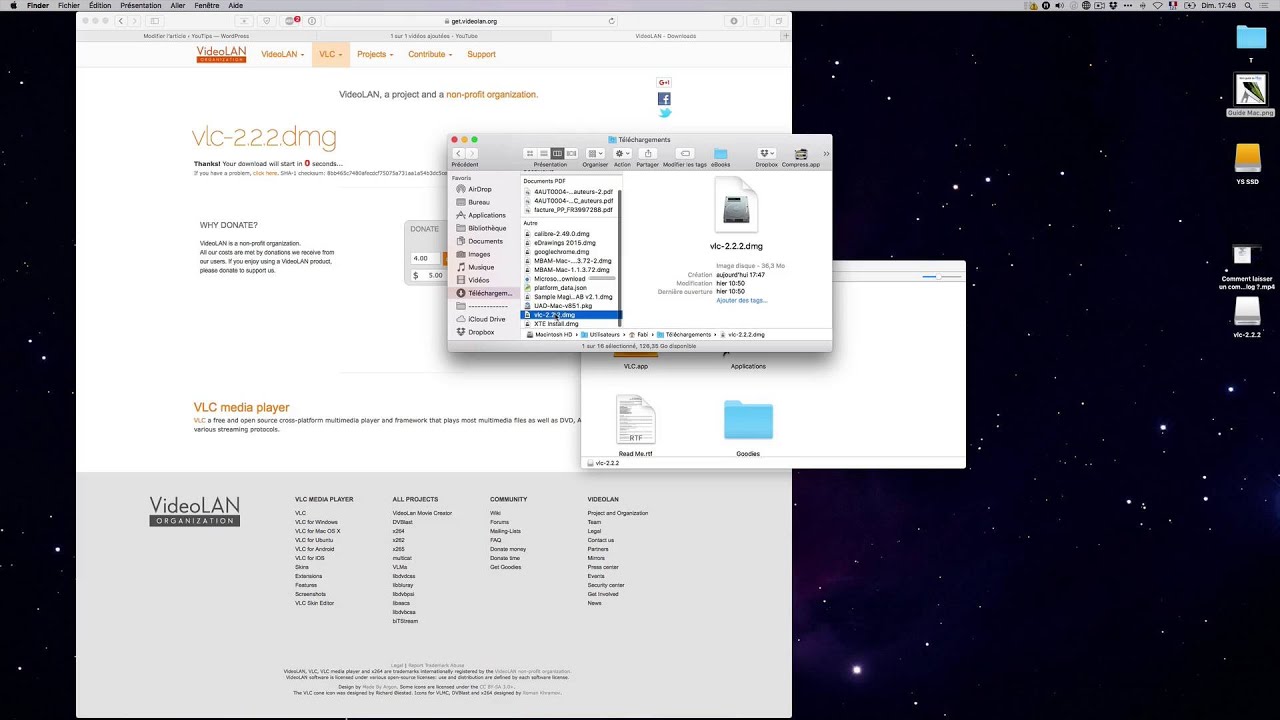Screen dimensions: 1280x720
Task: Open the Action gear menu
Action: click(622, 153)
